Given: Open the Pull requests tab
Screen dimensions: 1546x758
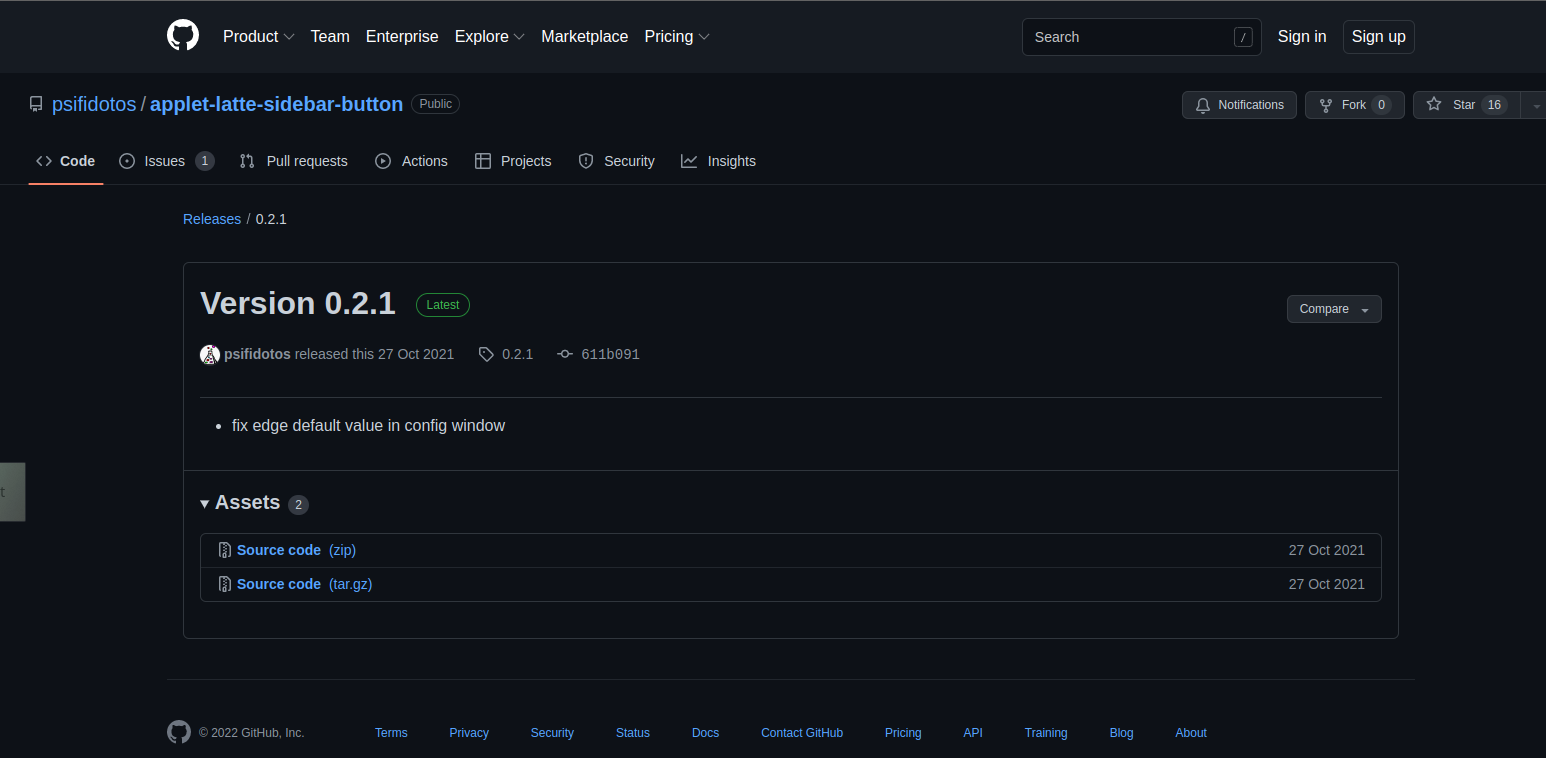Looking at the screenshot, I should click(294, 161).
